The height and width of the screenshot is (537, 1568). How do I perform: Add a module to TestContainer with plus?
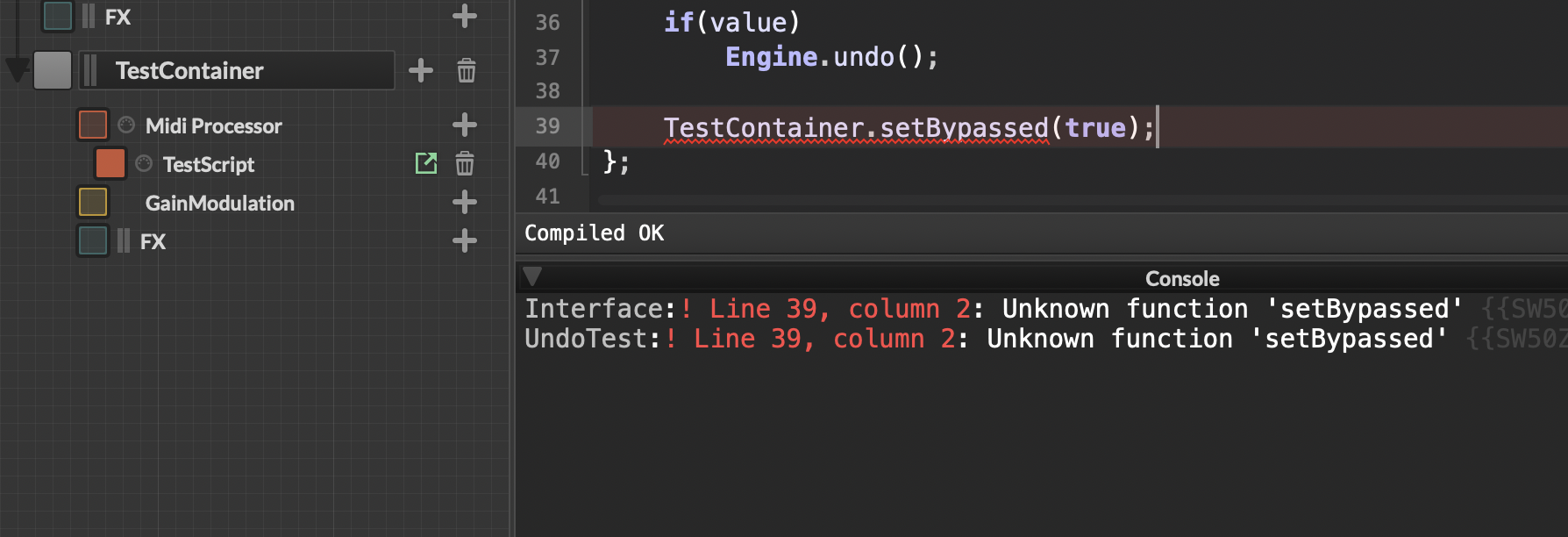pos(421,70)
